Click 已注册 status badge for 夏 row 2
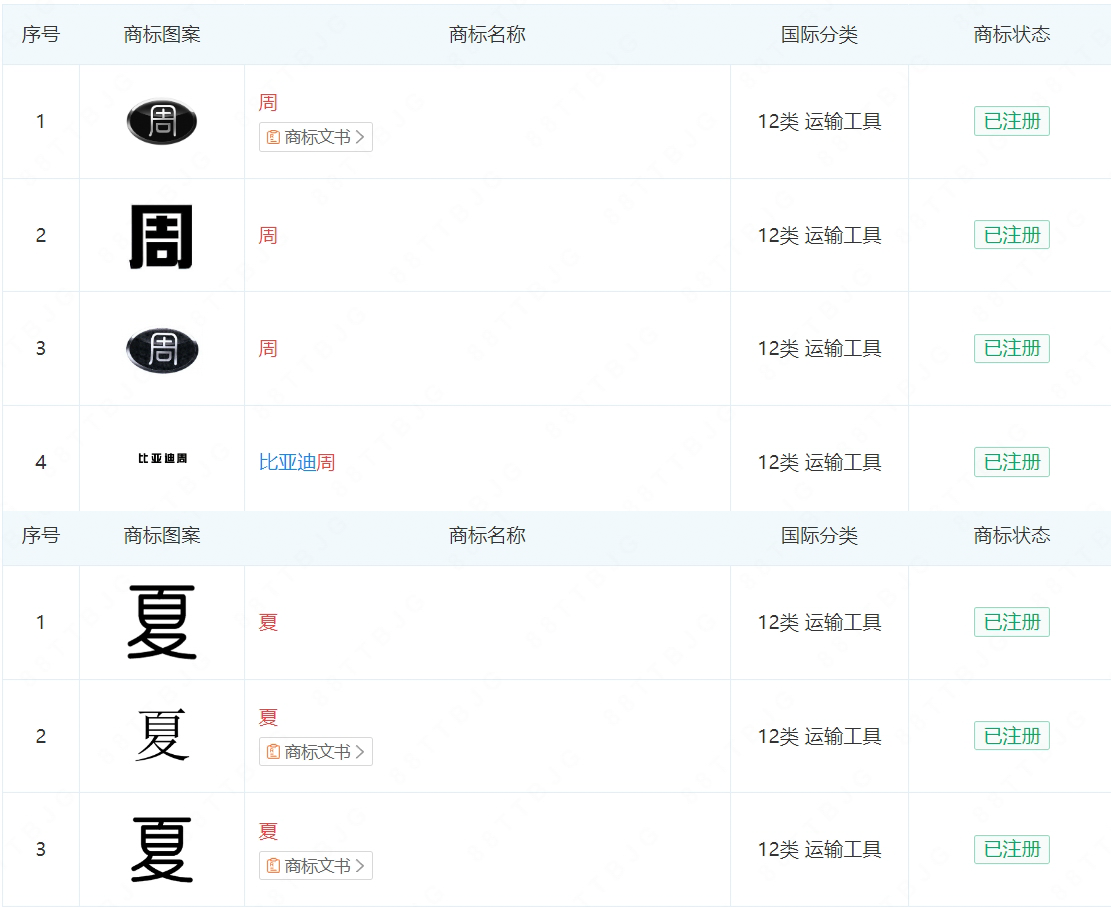The image size is (1111, 907). pos(1012,736)
